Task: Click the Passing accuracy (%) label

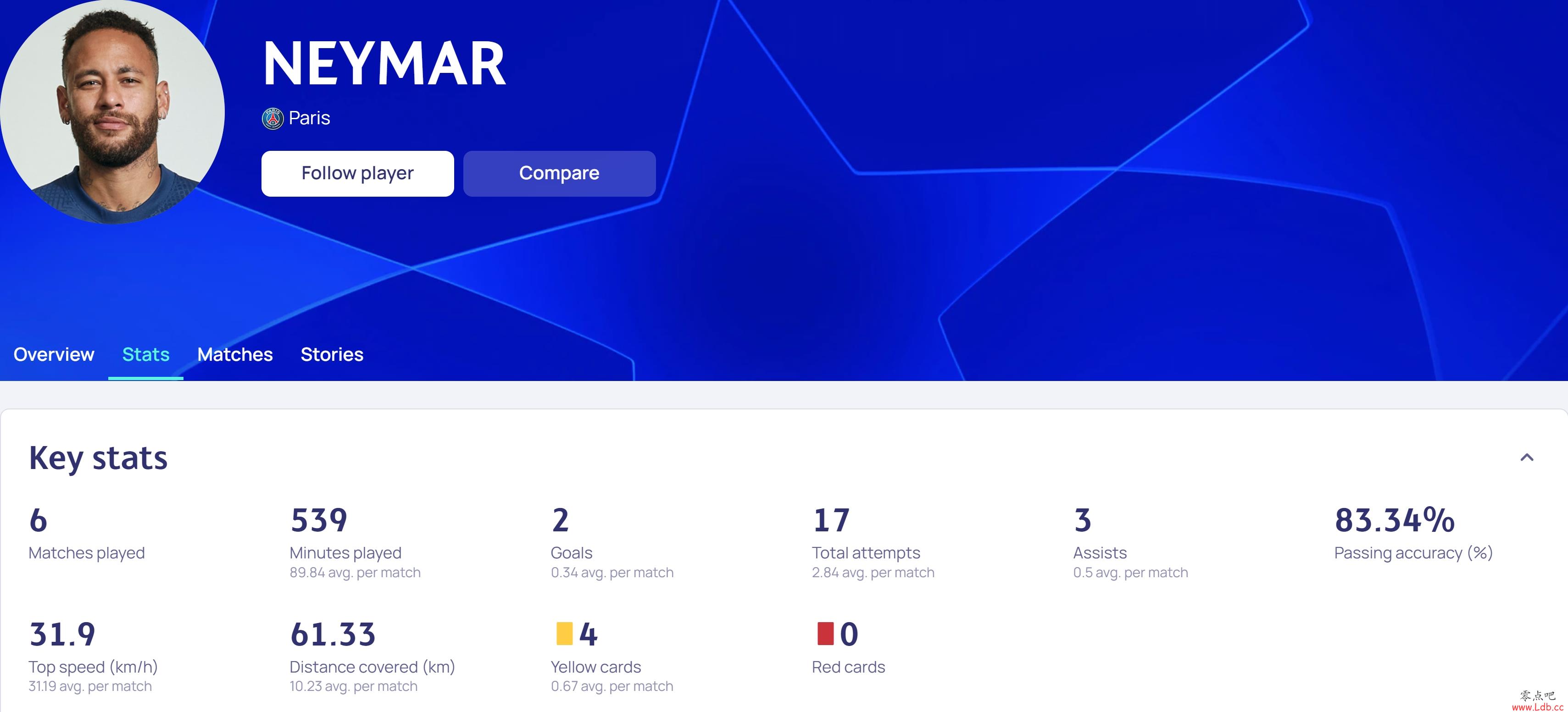Action: 1413,552
